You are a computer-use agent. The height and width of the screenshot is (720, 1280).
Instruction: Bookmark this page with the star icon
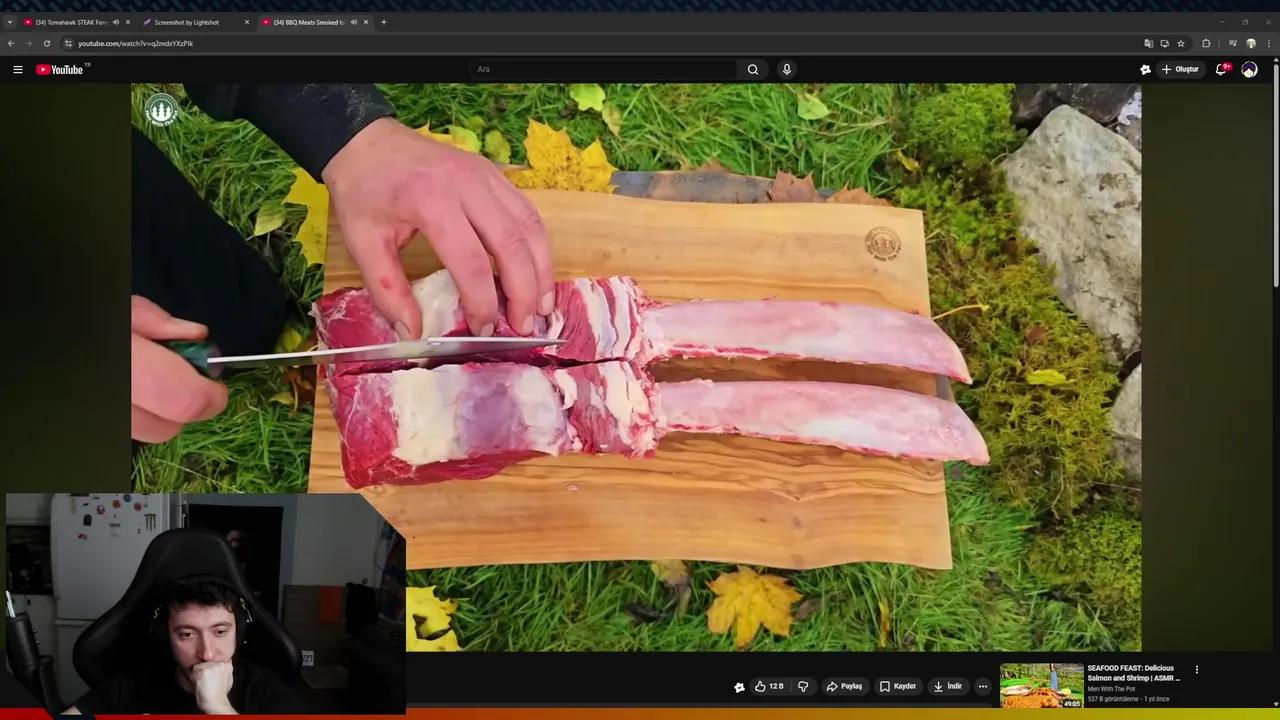click(1181, 43)
